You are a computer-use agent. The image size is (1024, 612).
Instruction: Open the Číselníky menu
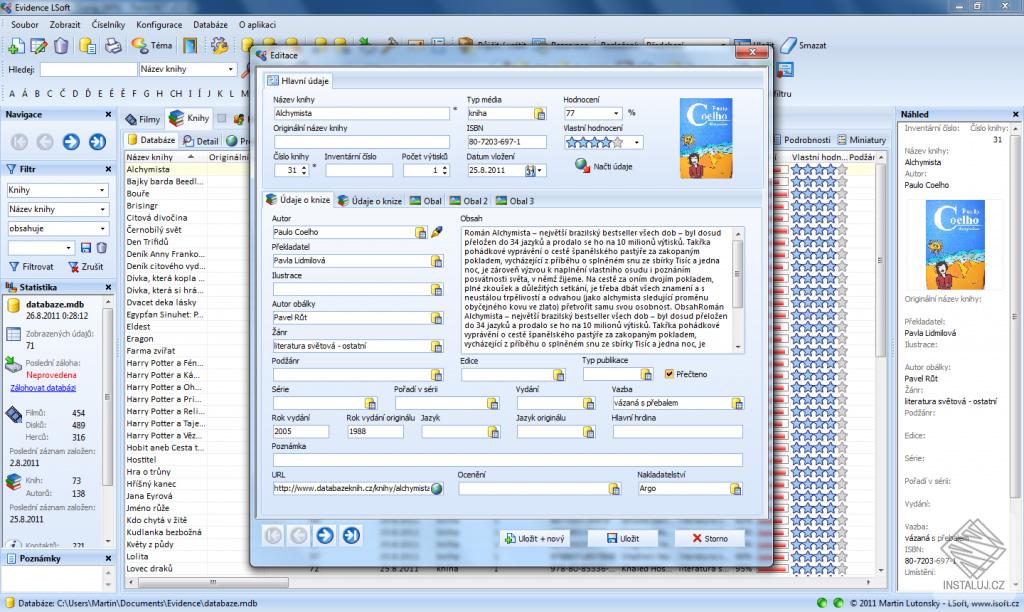pos(108,25)
